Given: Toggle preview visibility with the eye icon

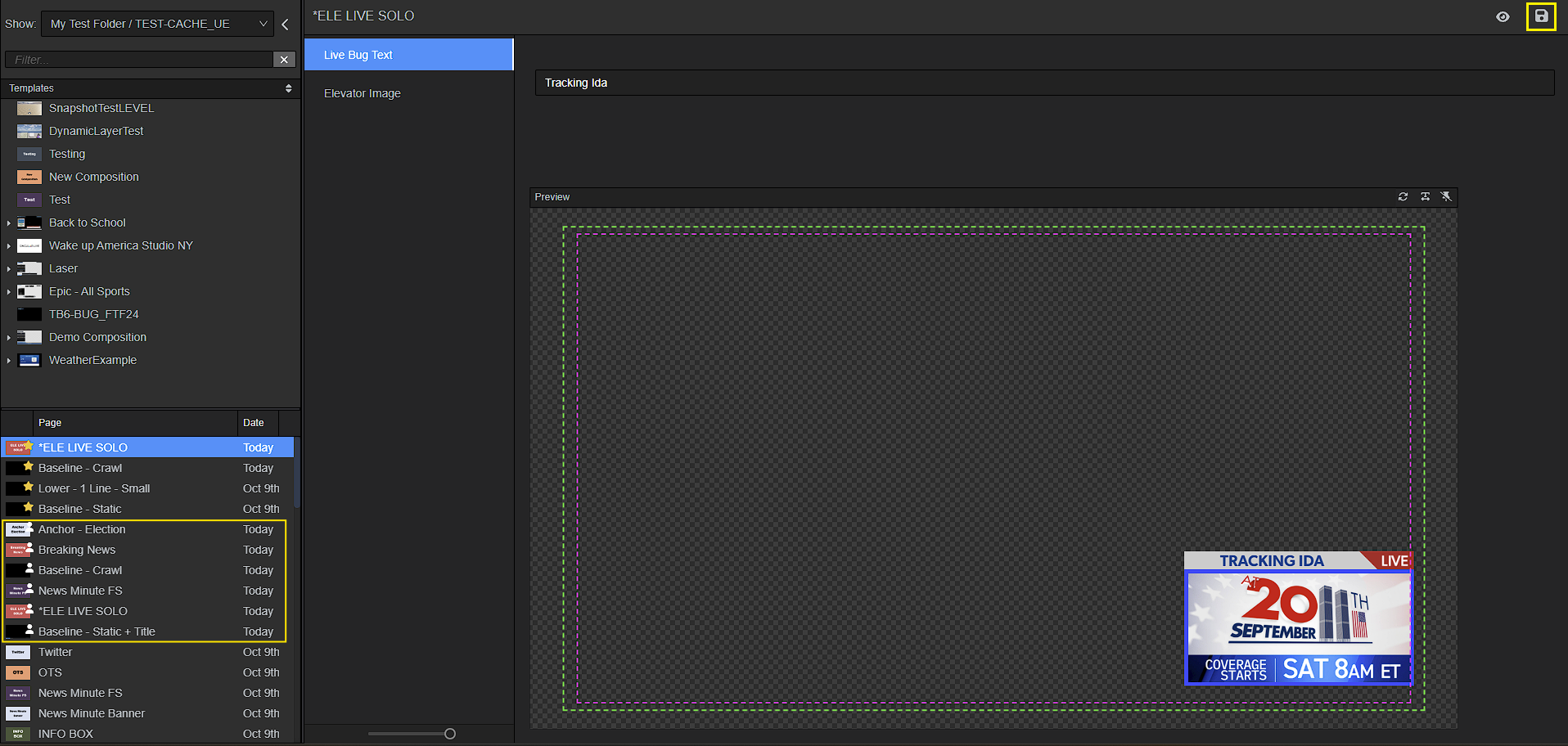Looking at the screenshot, I should coord(1503,17).
